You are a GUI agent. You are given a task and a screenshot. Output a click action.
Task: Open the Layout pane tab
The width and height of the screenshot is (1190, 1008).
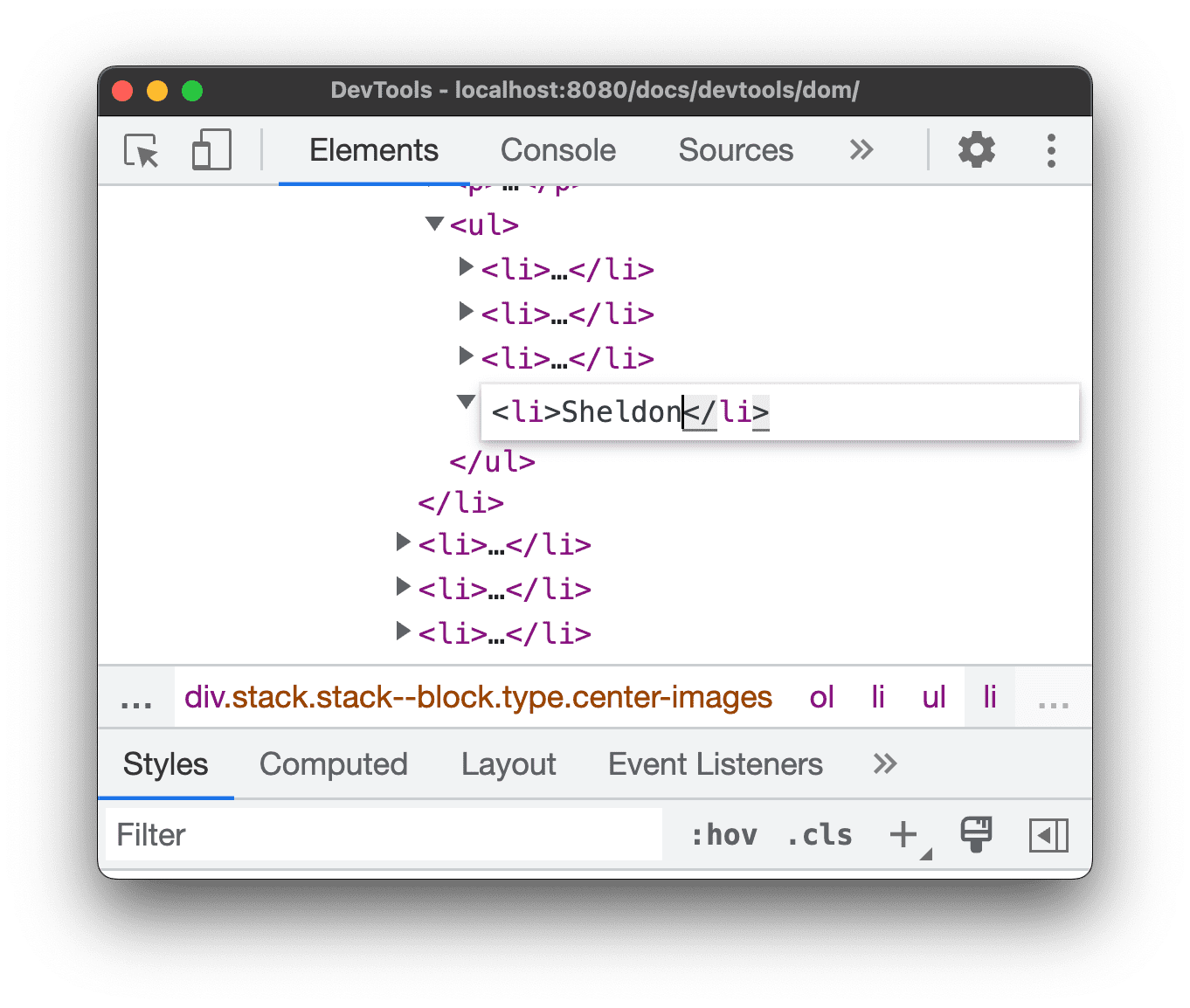point(509,764)
